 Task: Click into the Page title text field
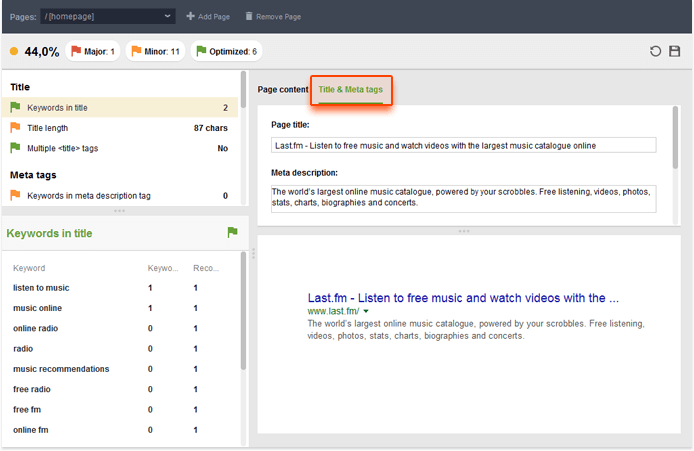pyautogui.click(x=463, y=145)
